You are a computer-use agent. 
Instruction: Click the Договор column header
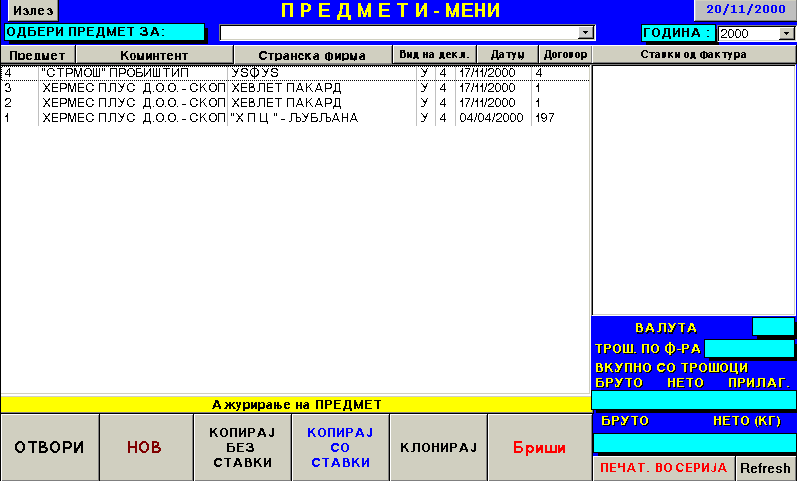click(565, 55)
